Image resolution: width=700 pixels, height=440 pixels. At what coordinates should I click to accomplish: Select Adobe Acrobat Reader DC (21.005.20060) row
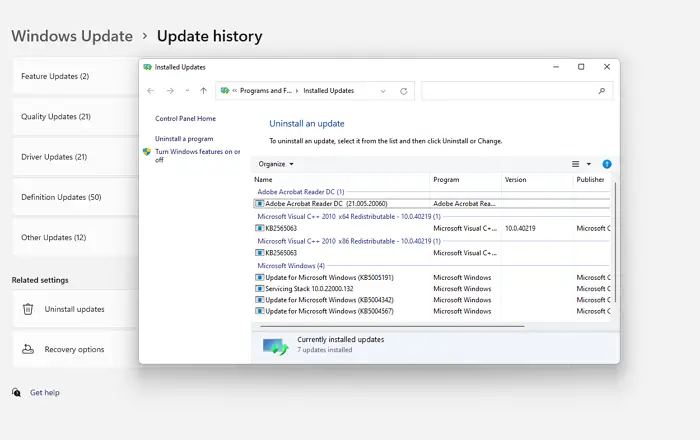(431, 203)
